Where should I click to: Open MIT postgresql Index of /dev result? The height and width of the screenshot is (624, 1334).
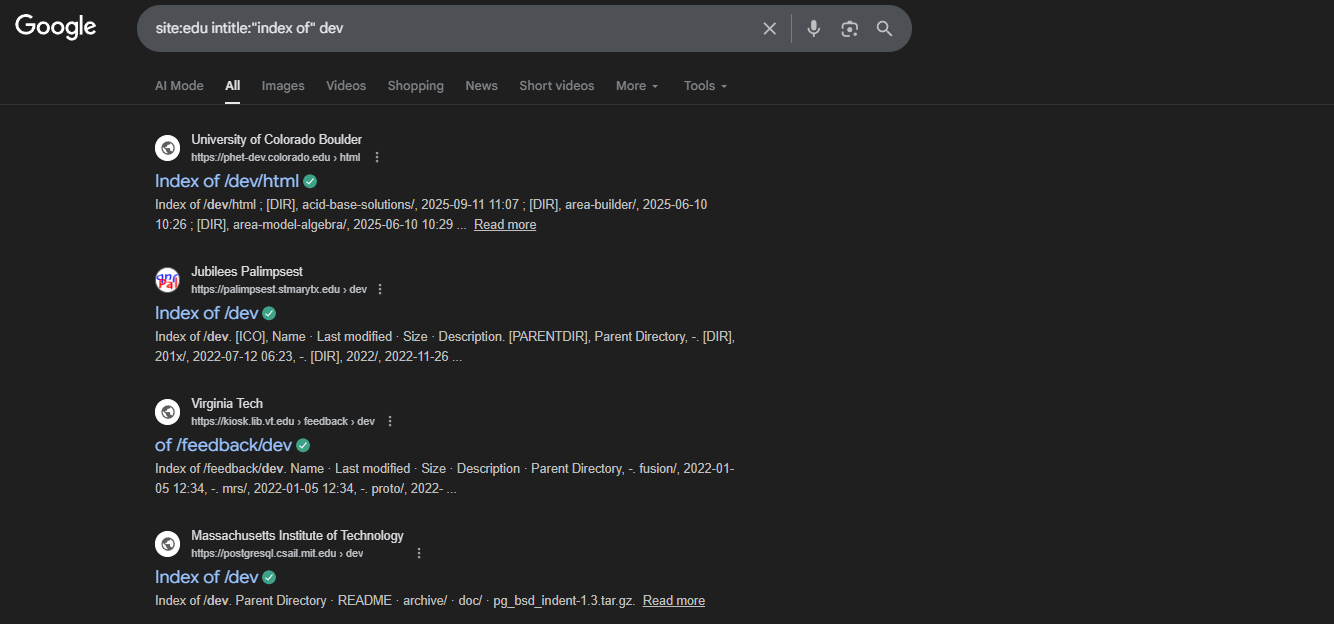click(207, 577)
